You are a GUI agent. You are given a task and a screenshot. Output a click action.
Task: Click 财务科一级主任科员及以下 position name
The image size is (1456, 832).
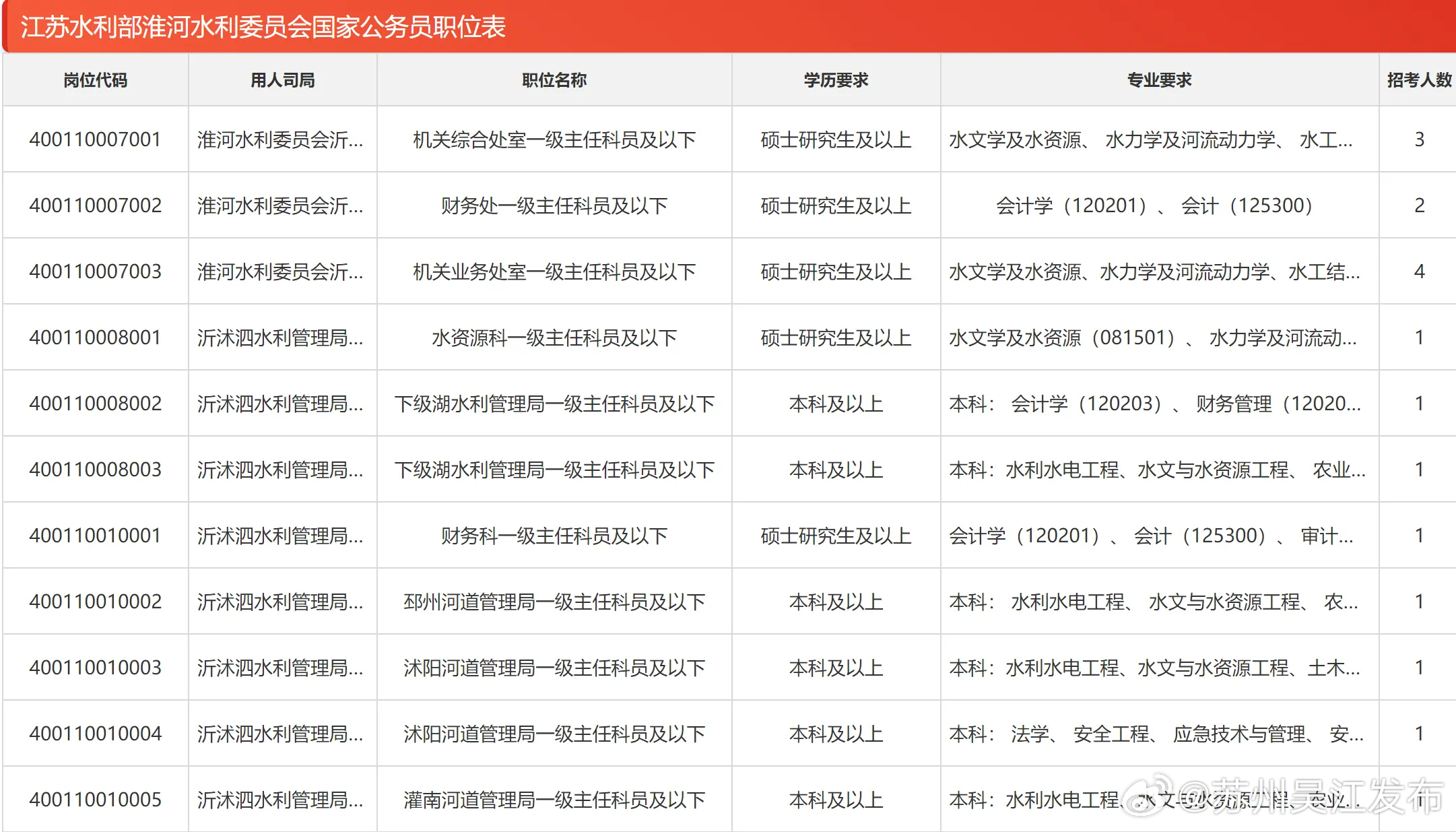pos(554,536)
